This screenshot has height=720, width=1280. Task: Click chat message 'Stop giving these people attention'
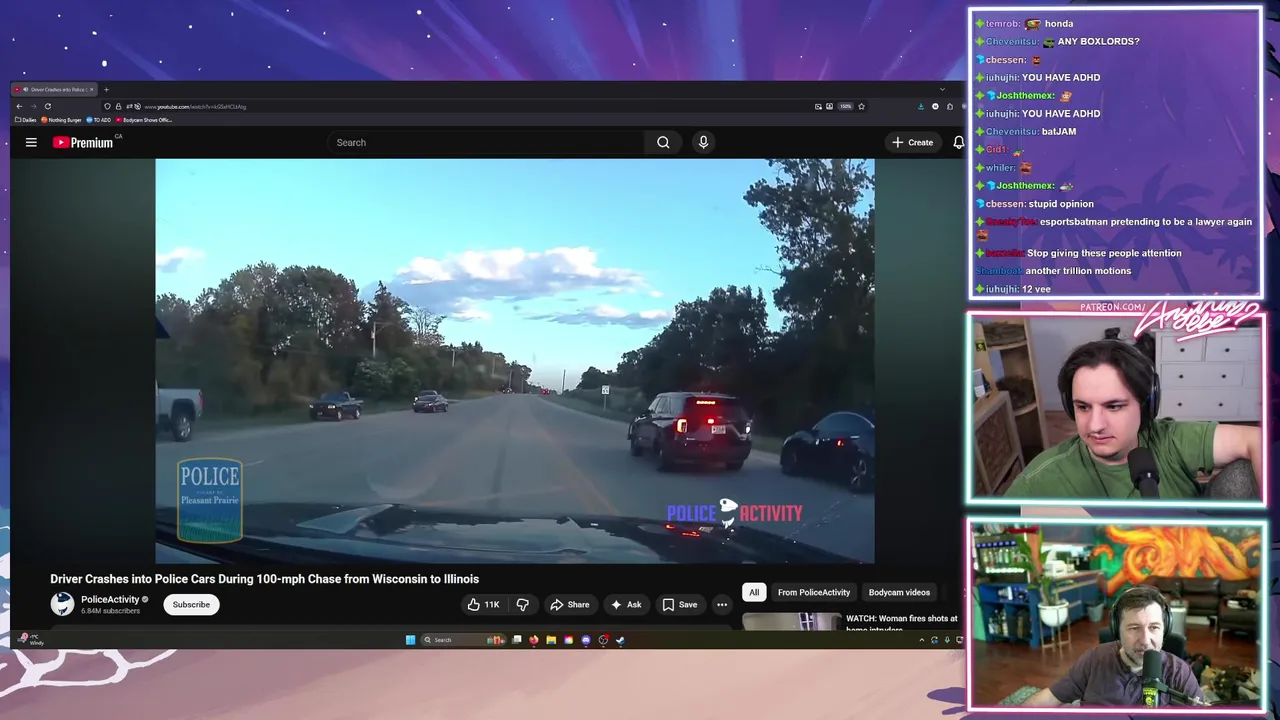coord(1104,253)
